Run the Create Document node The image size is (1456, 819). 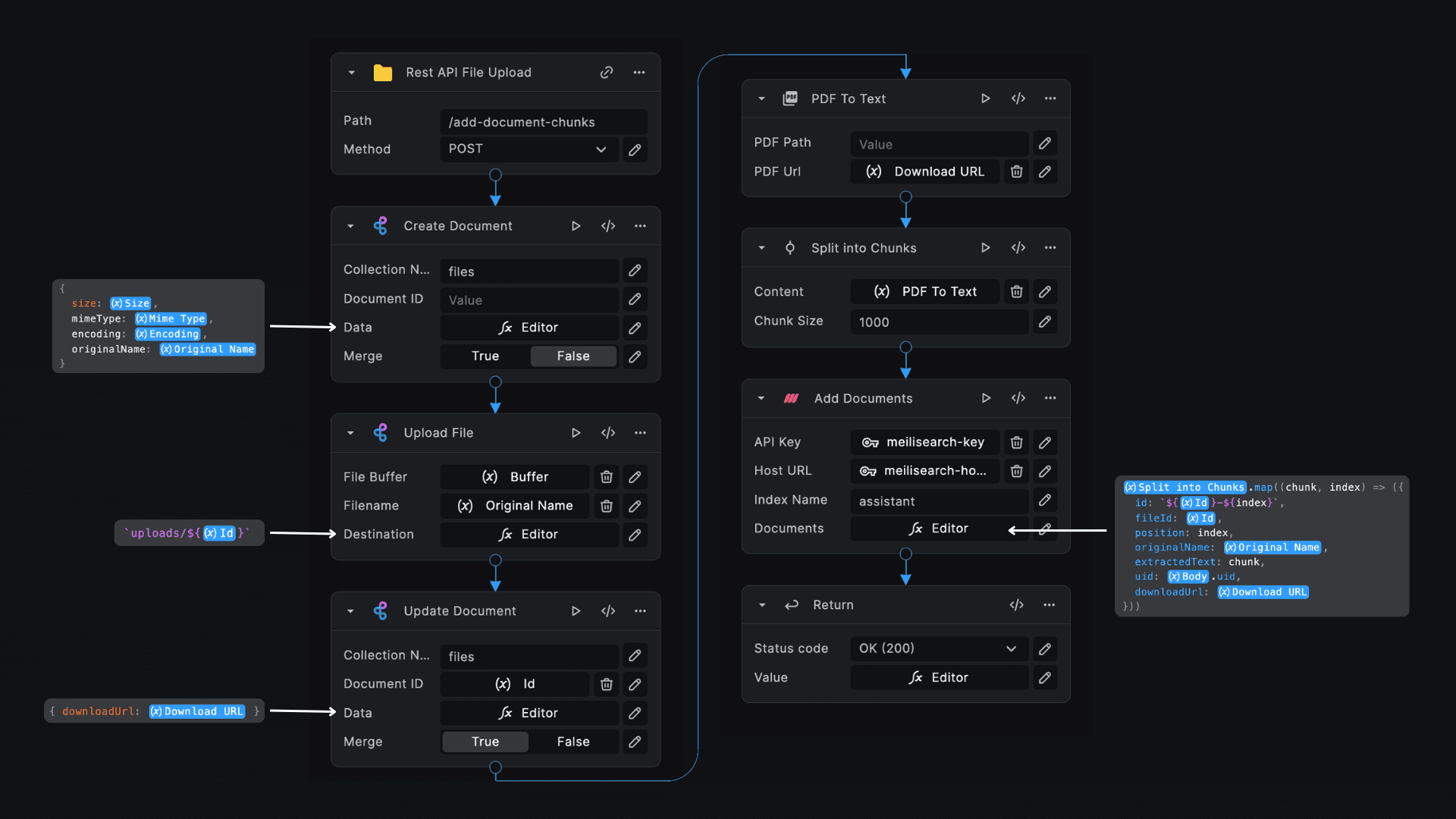576,226
